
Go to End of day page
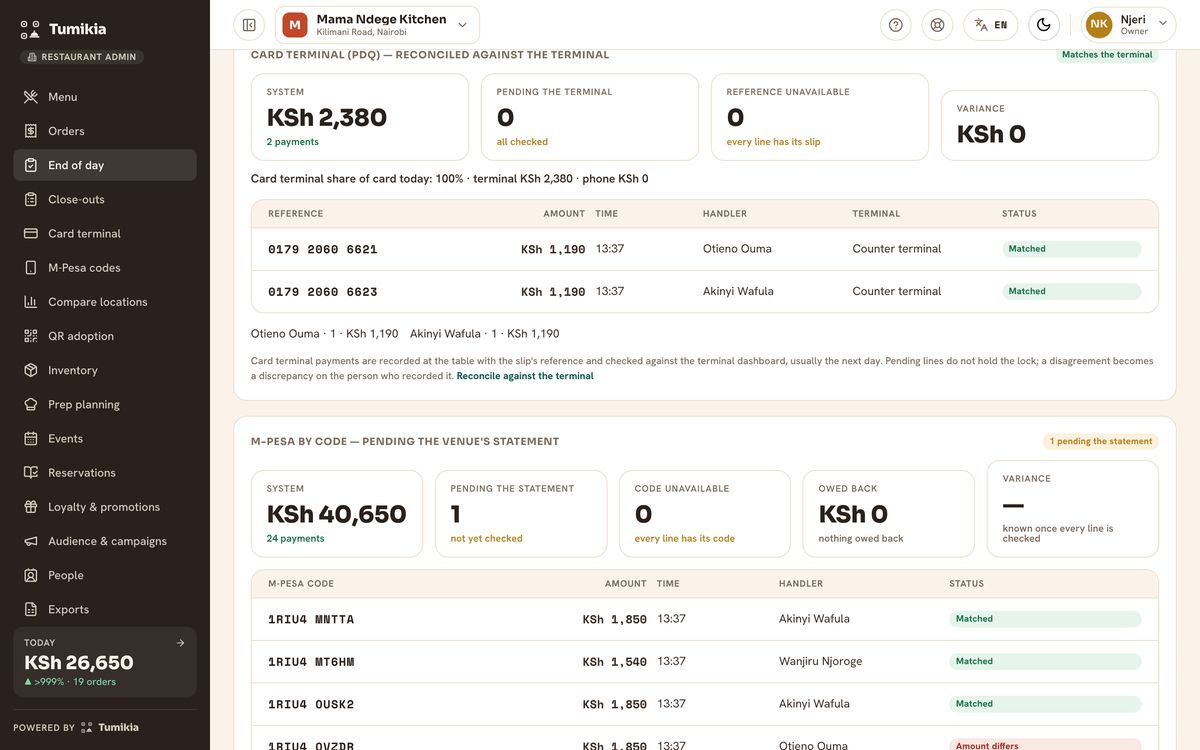tap(105, 165)
